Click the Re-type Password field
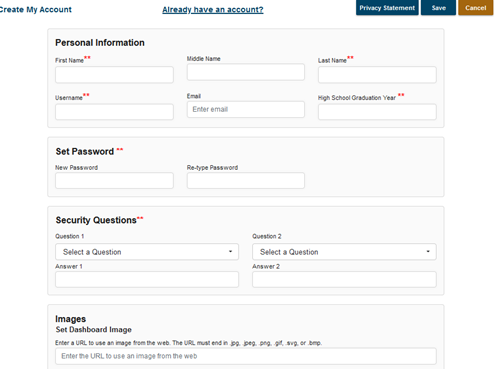This screenshot has width=494, height=369. tap(246, 180)
